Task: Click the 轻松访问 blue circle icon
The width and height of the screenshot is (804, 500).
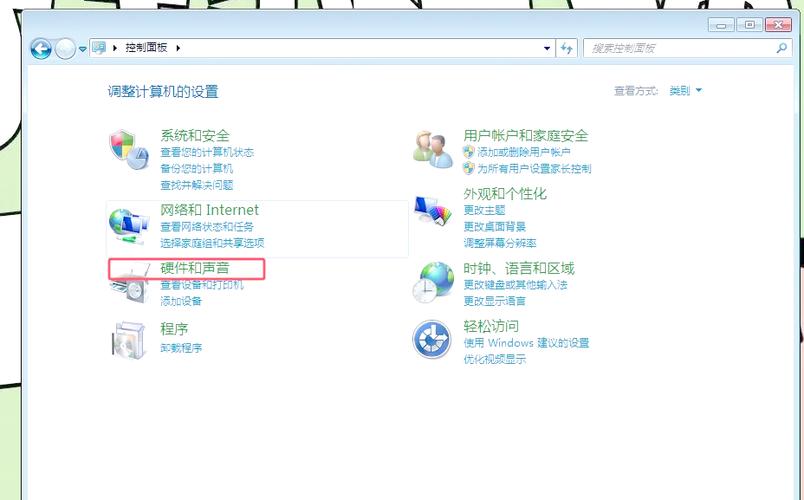Action: click(433, 340)
